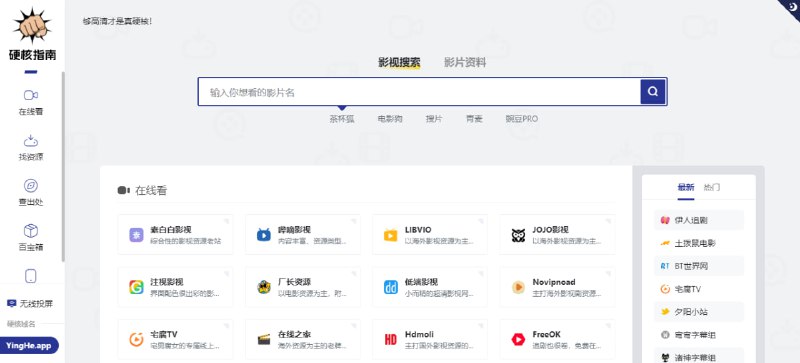Open the 找资源 download sidebar section
Screen dimensions: 800x363
[x=31, y=148]
